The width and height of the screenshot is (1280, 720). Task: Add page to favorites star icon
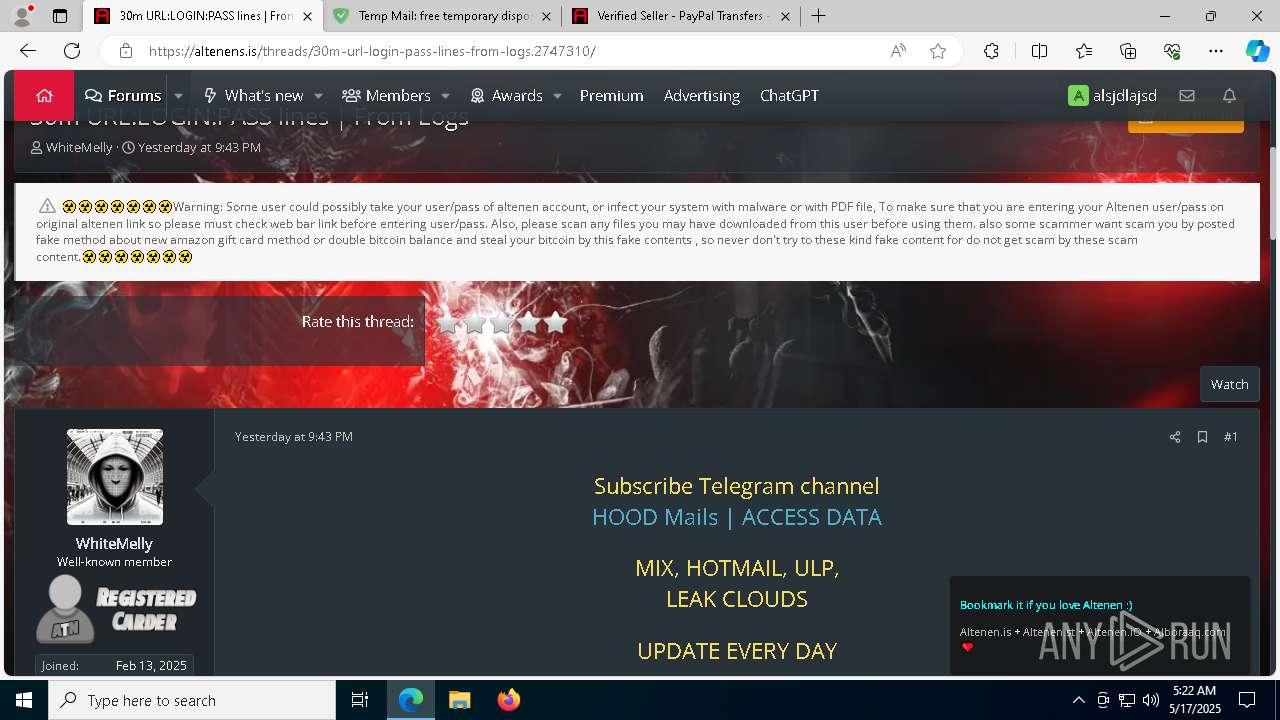(938, 51)
